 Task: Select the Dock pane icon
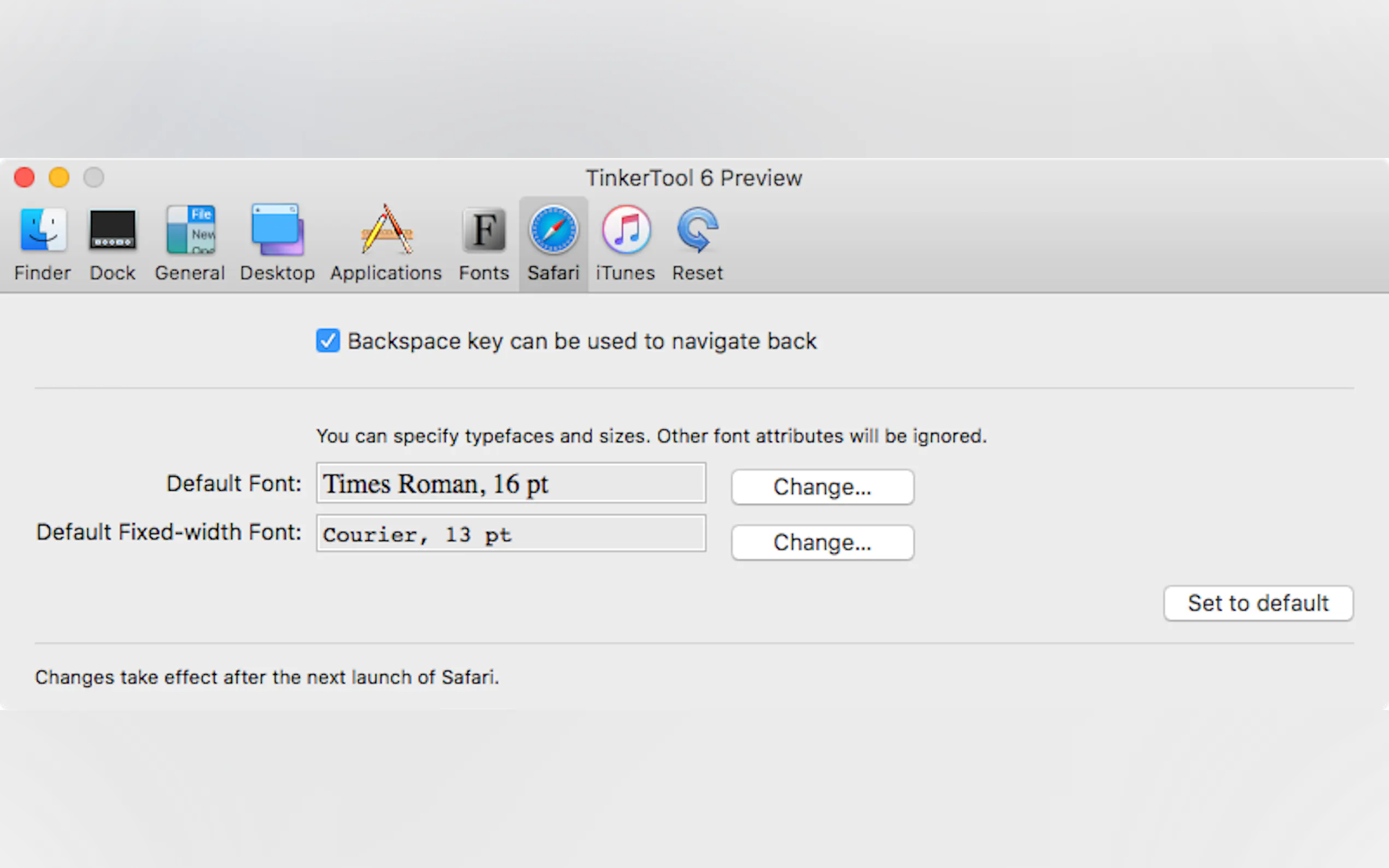click(x=113, y=231)
